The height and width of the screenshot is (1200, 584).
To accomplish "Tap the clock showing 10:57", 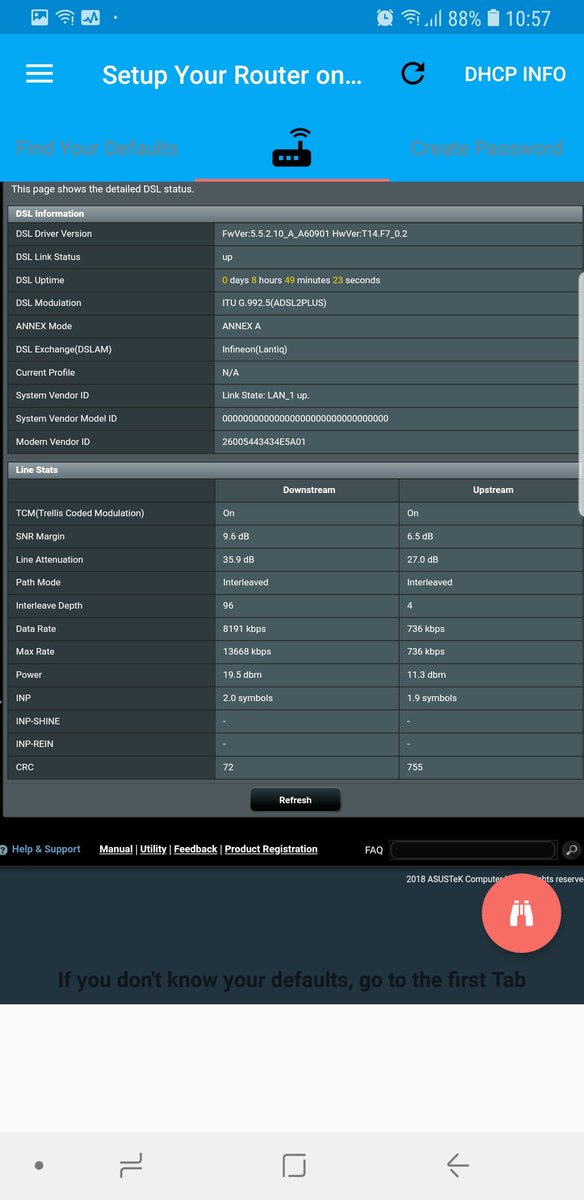I will [x=528, y=18].
